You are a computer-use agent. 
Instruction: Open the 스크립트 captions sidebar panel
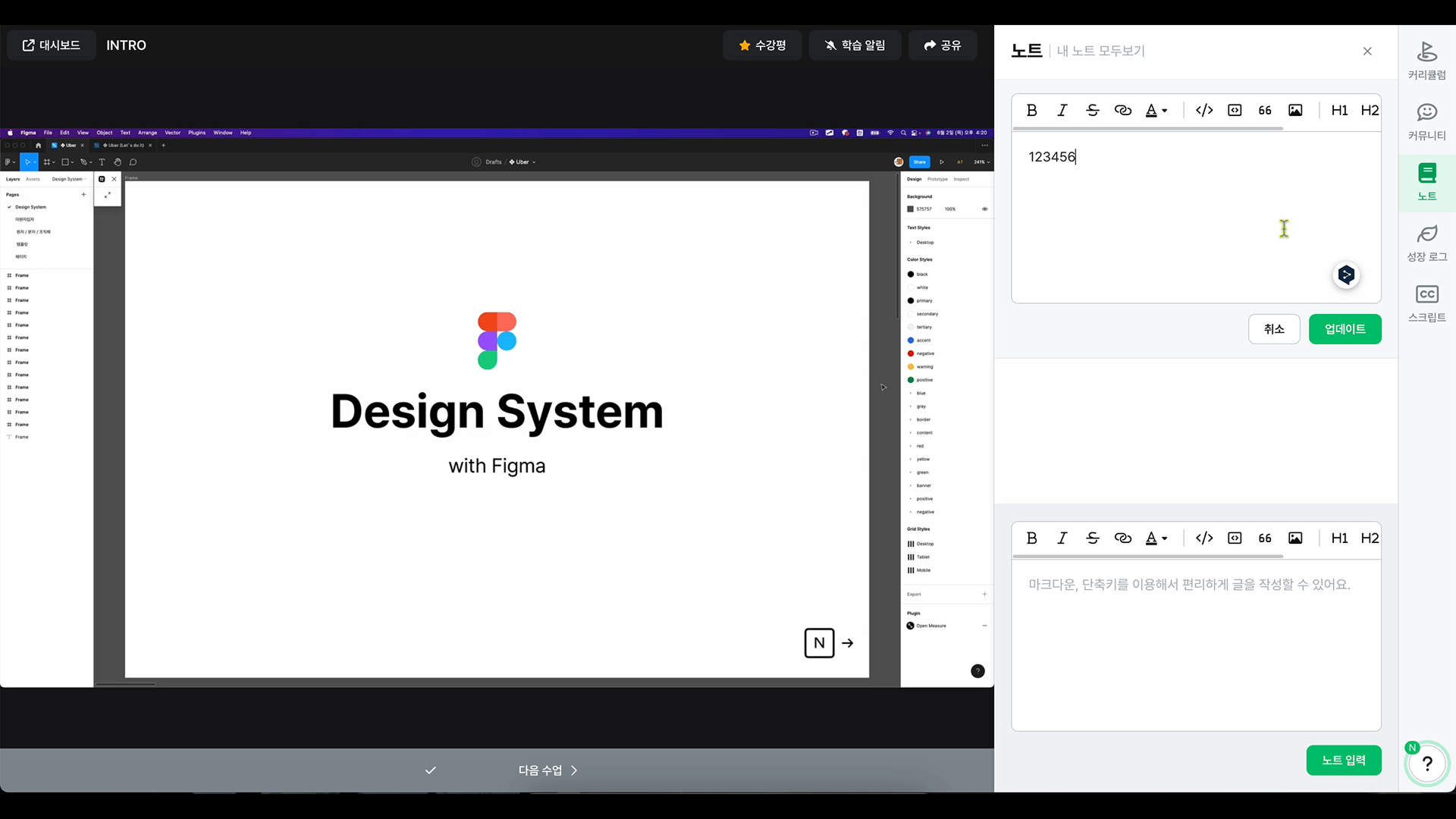[x=1426, y=303]
